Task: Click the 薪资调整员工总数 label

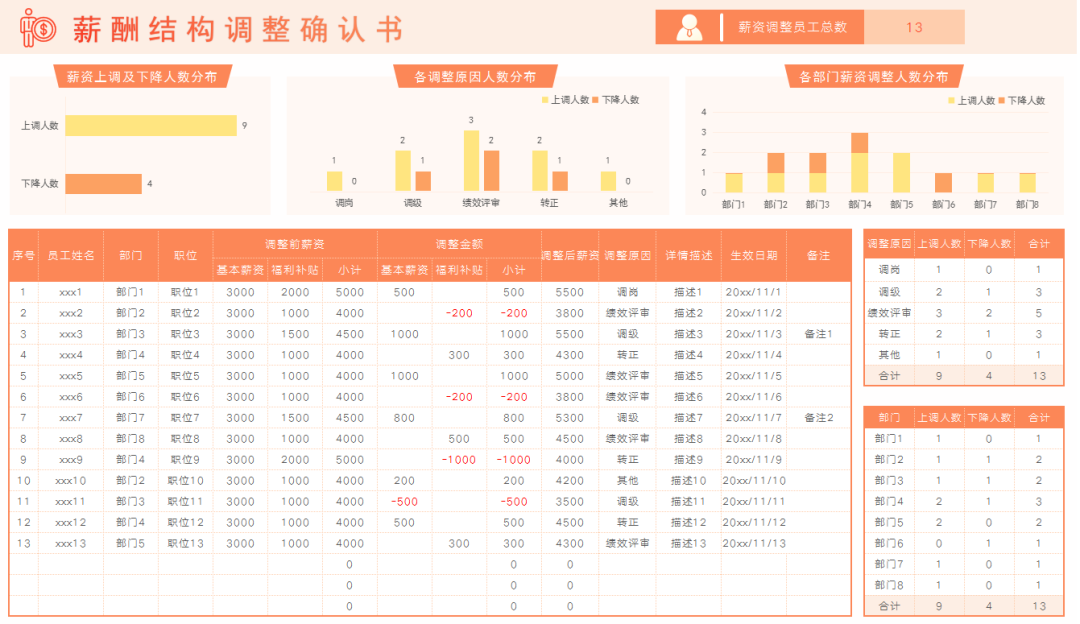Action: tap(792, 28)
